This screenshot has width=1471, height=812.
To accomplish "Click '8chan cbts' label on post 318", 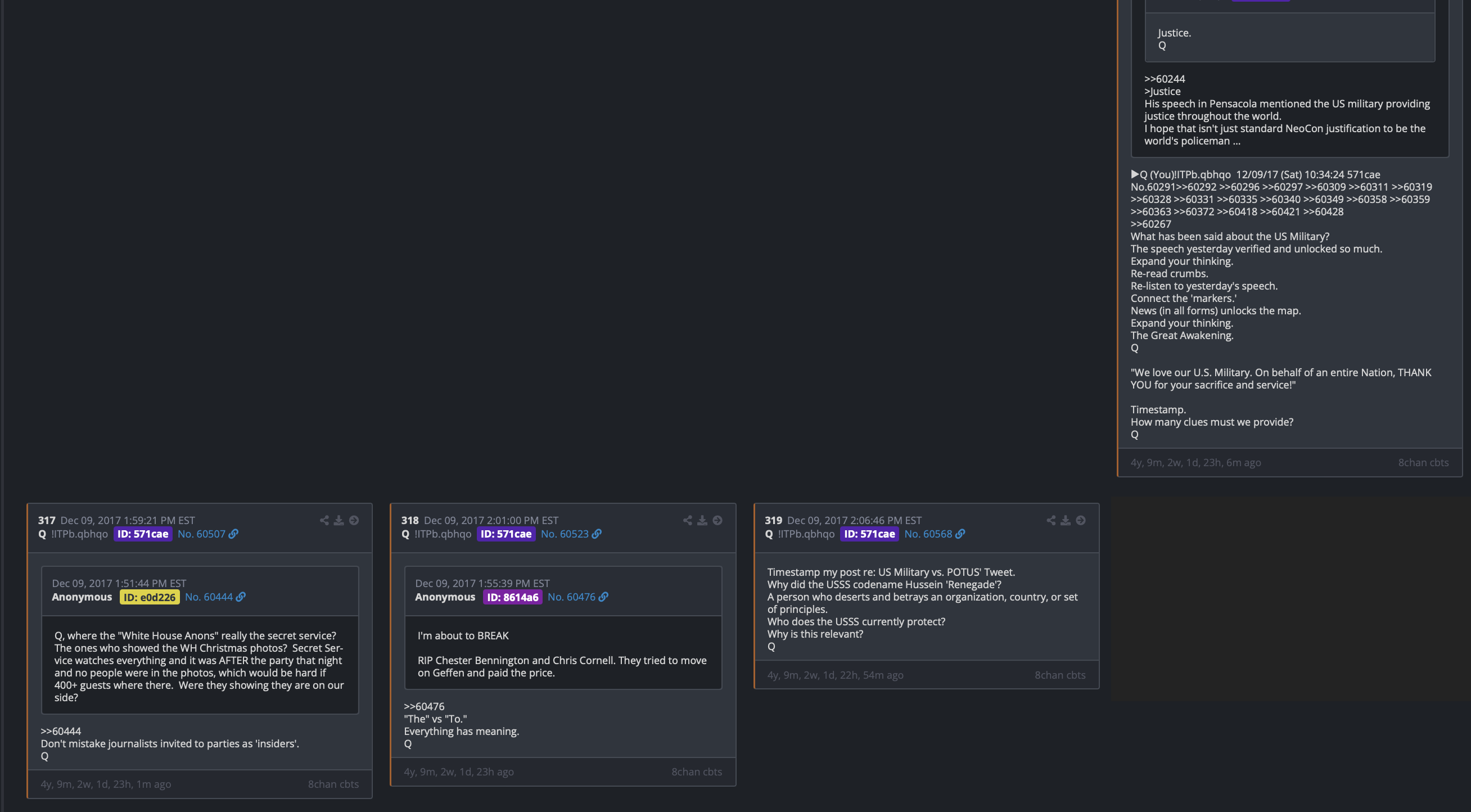I will [x=697, y=772].
